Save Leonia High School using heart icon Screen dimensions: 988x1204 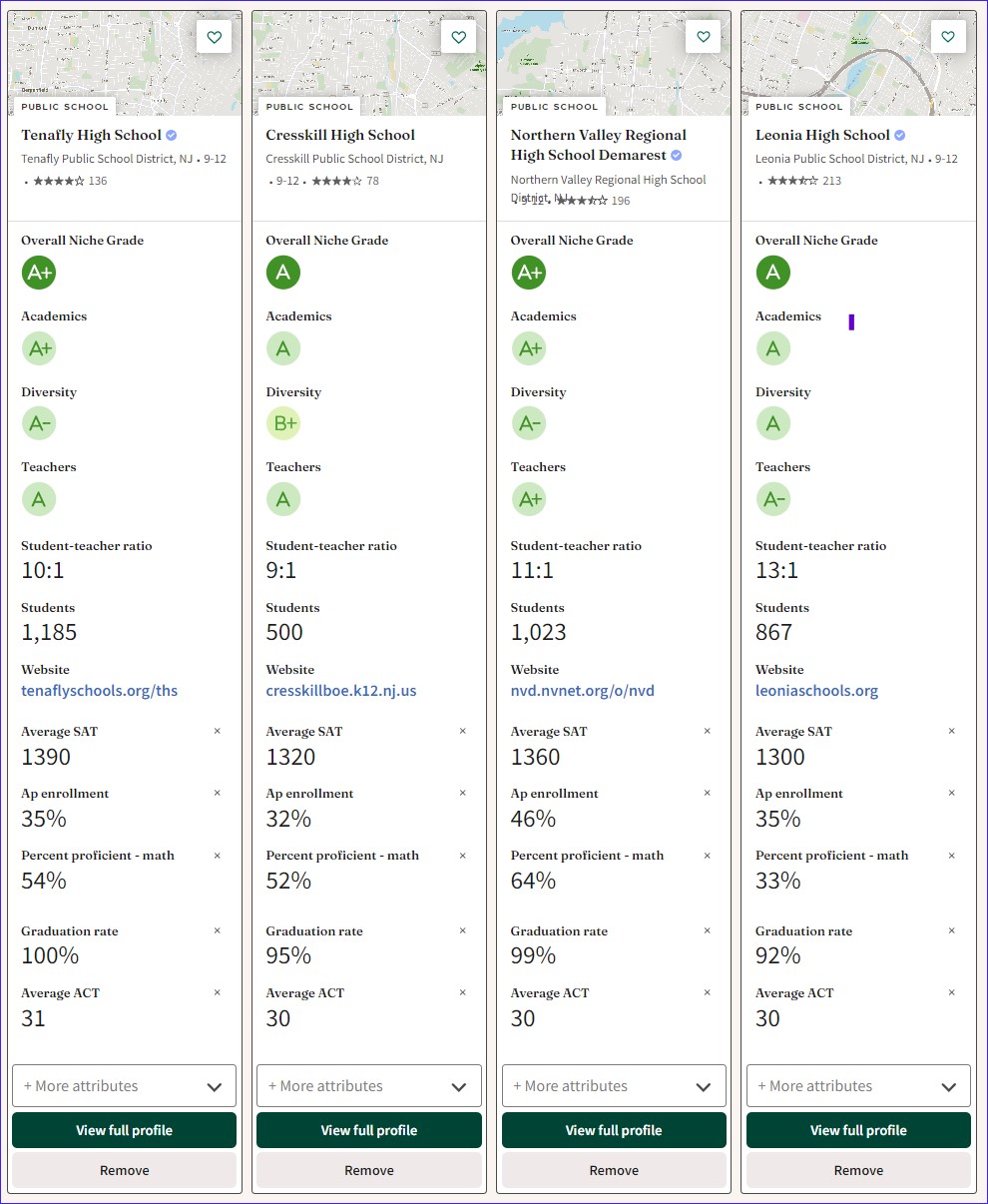[948, 37]
